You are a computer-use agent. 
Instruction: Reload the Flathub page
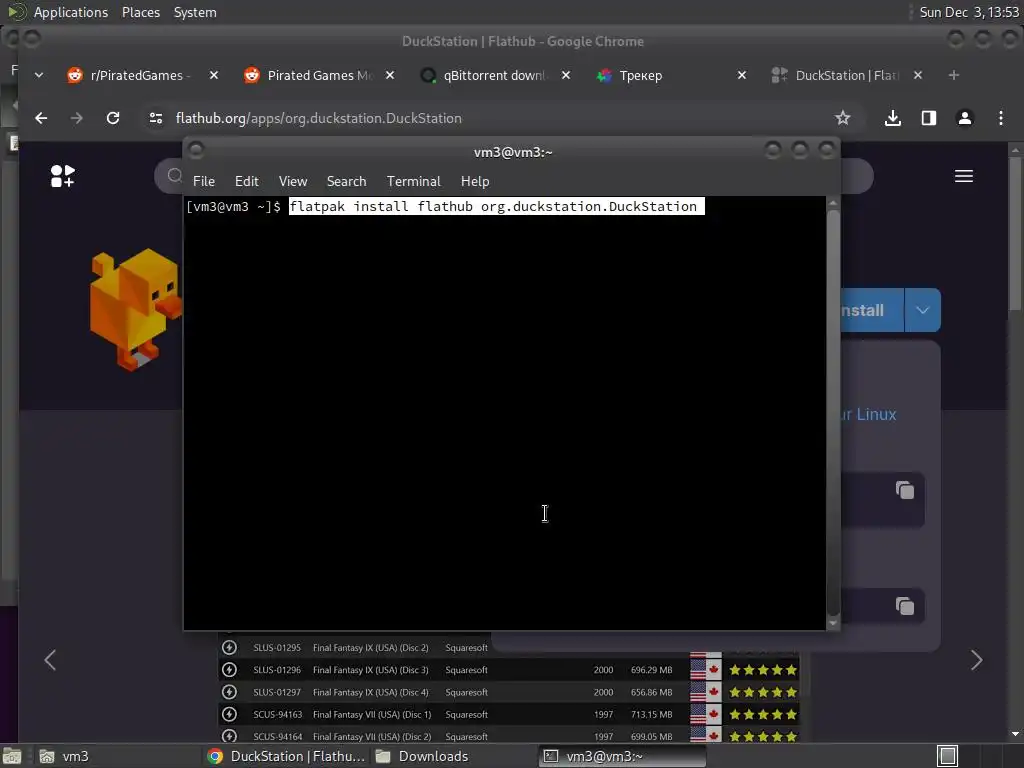(113, 118)
